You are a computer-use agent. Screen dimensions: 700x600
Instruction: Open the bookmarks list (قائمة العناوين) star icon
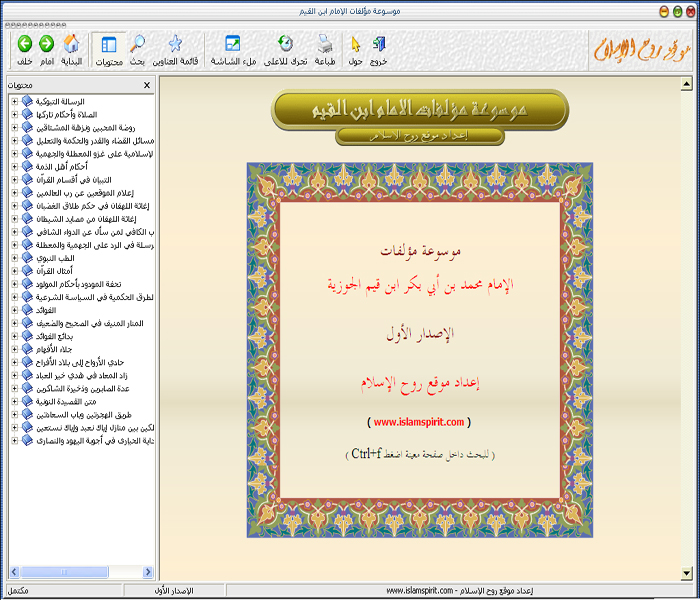tap(175, 44)
